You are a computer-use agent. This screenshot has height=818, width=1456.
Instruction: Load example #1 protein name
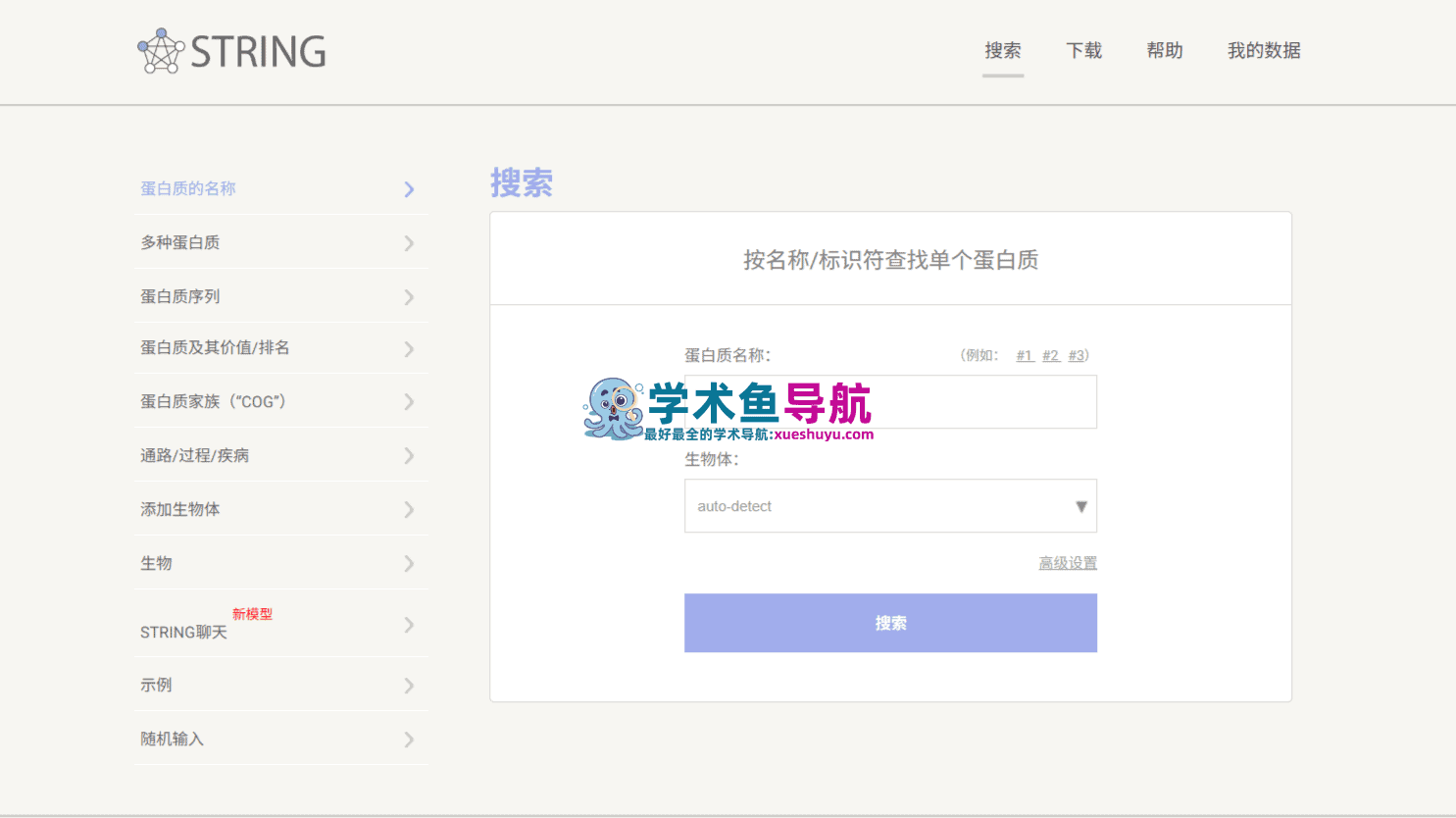point(1025,355)
